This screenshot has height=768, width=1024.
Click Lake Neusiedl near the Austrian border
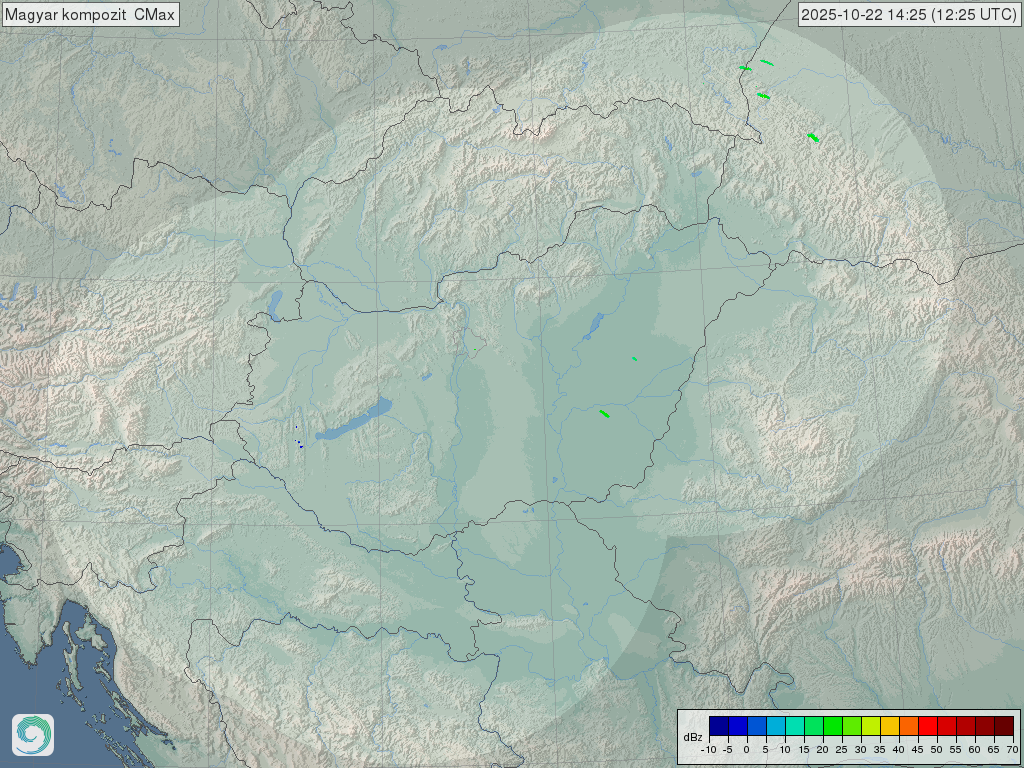(x=274, y=301)
